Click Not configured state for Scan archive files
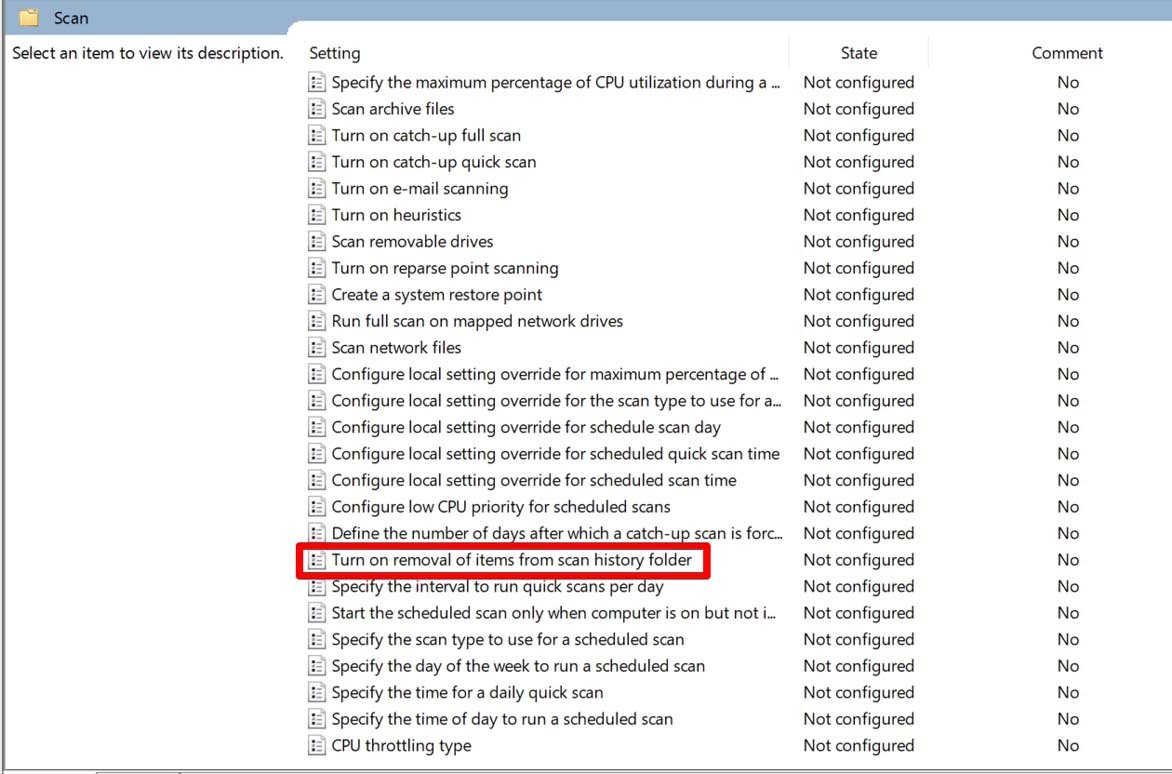The width and height of the screenshot is (1172, 774). 858,109
